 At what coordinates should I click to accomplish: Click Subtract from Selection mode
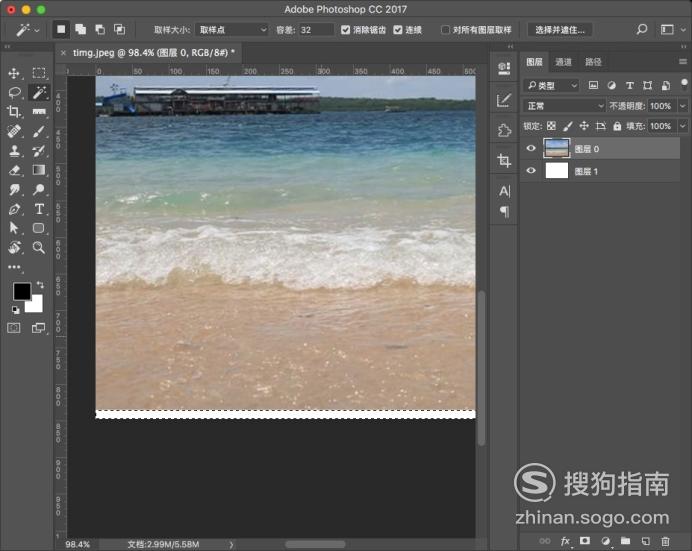coord(100,30)
